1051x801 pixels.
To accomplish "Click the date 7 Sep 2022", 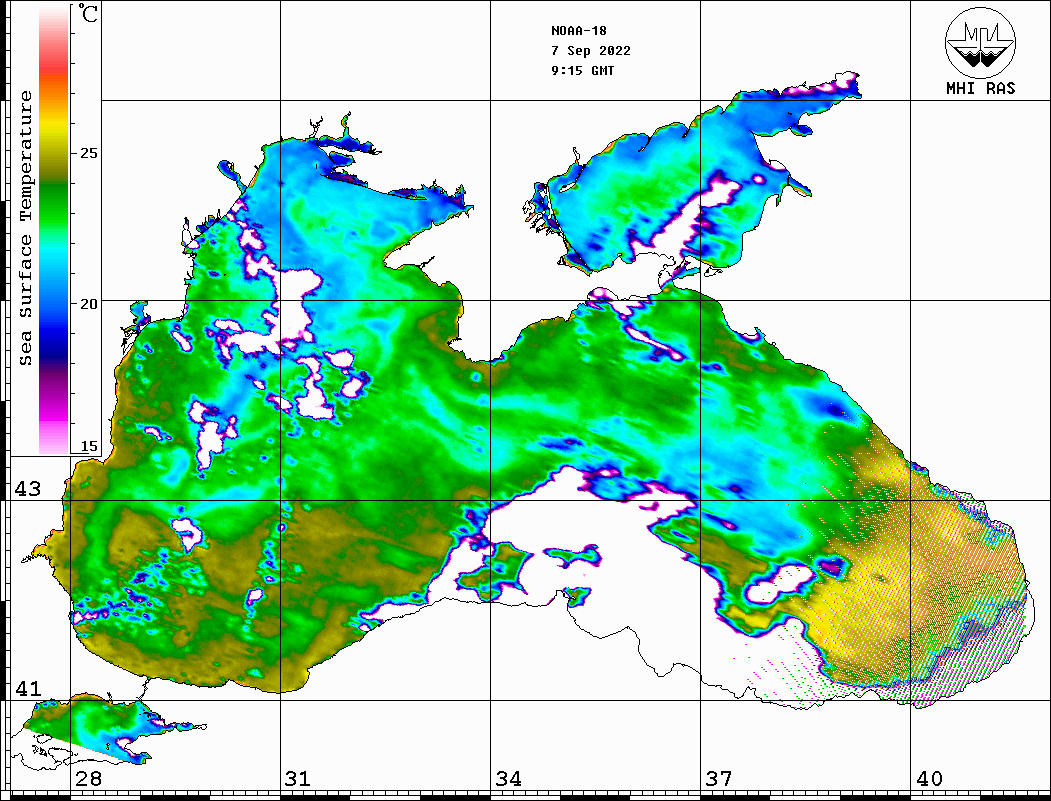I will (591, 51).
